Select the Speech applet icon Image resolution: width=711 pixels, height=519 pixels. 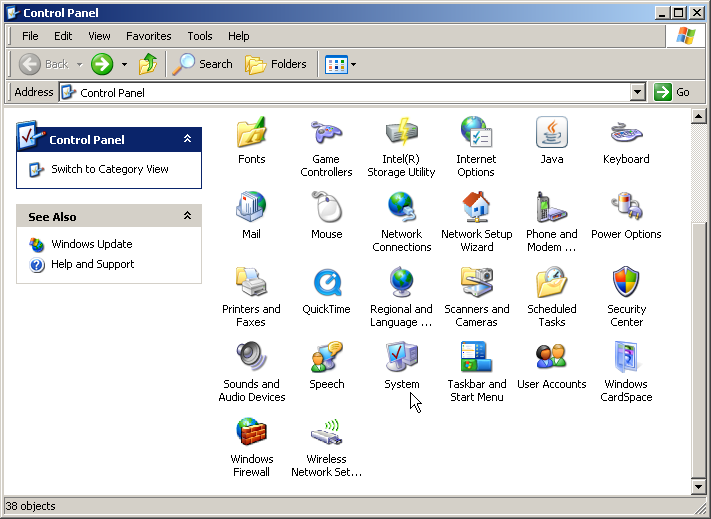(x=326, y=357)
